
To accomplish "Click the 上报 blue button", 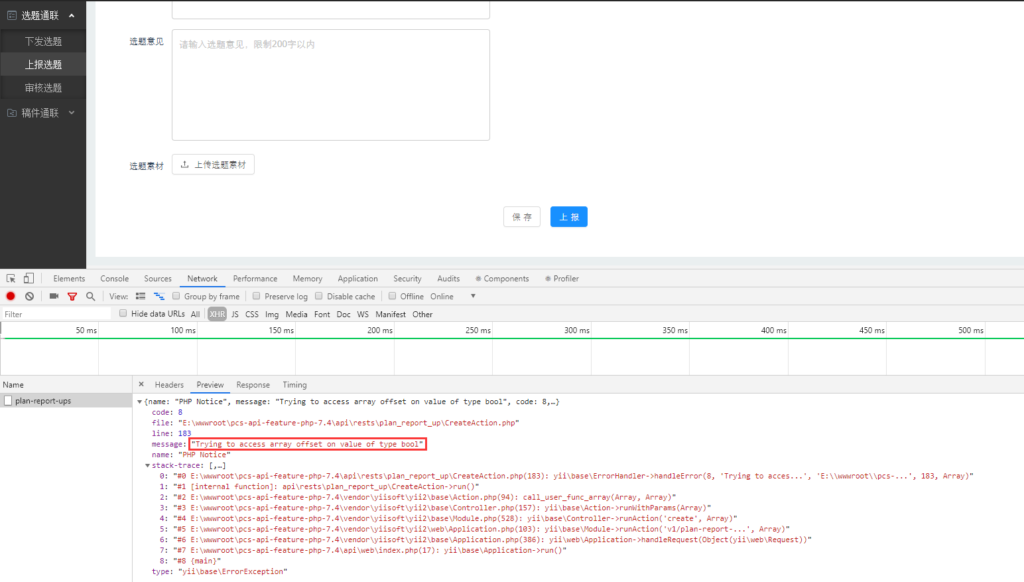I will tap(568, 216).
